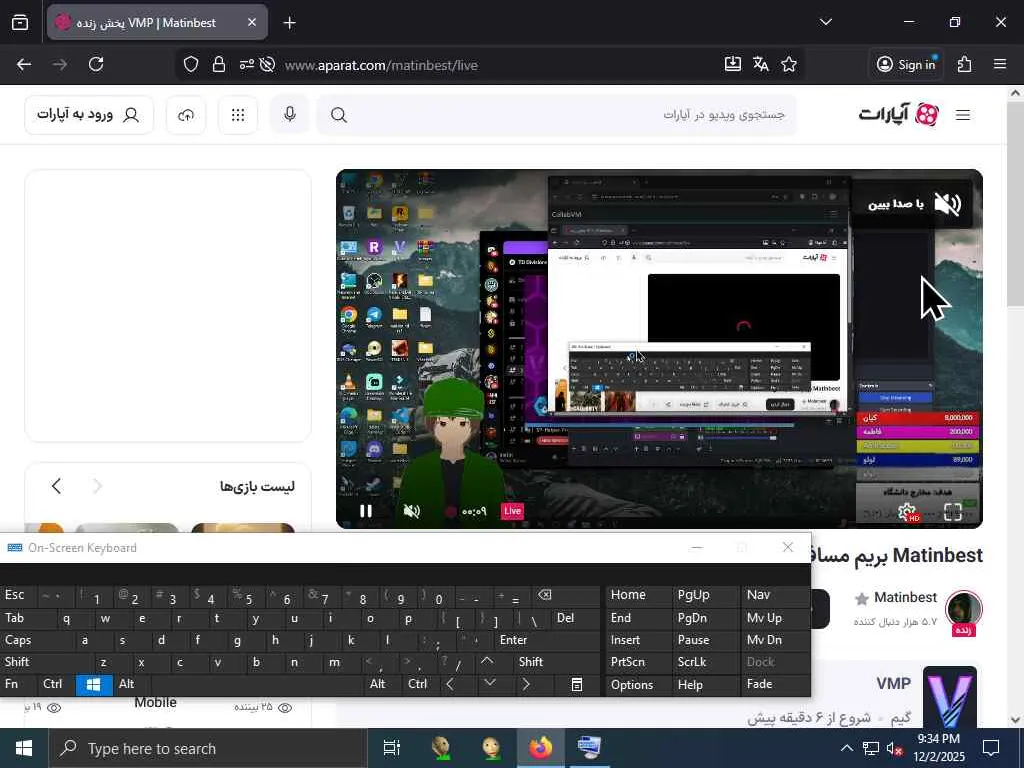
Task: Open Firefox extensions puzzle icon
Action: (965, 64)
